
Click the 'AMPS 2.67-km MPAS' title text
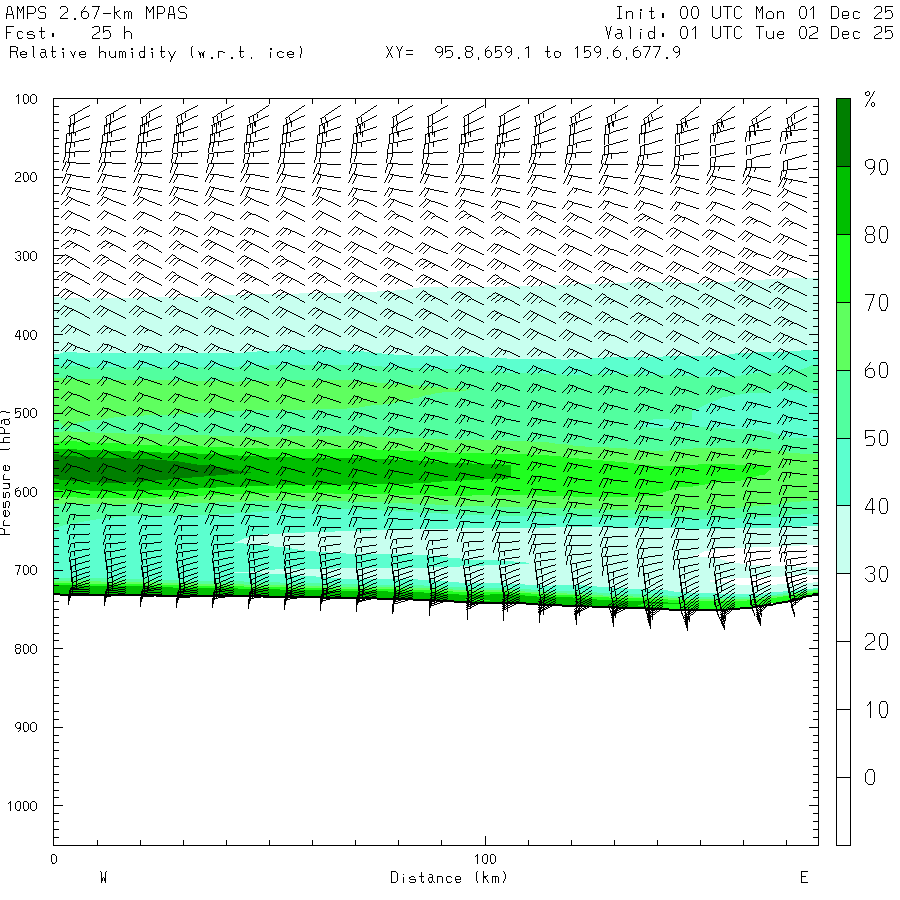(x=96, y=13)
